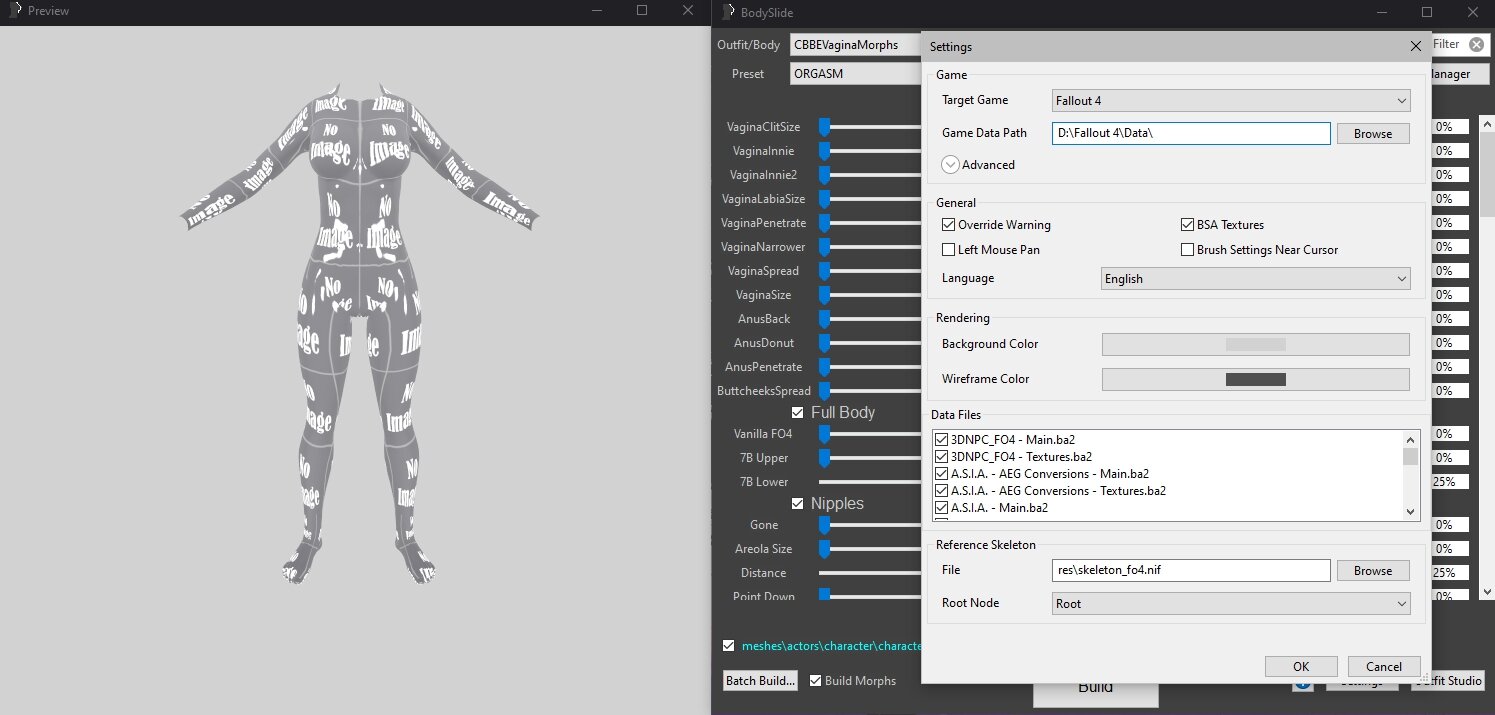1495x715 pixels.
Task: Uncheck the BSA Textures option
Action: tap(1188, 225)
